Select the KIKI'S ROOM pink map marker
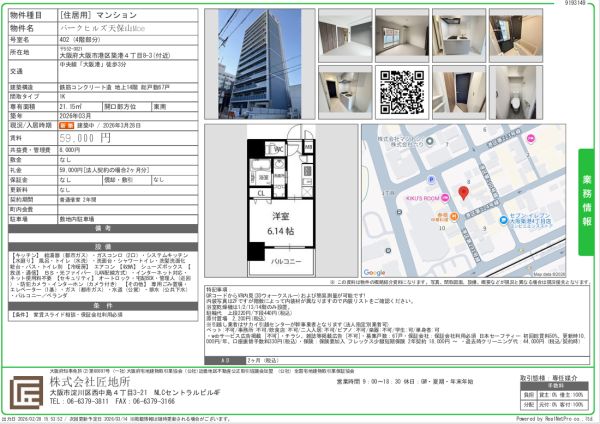 pos(445,198)
